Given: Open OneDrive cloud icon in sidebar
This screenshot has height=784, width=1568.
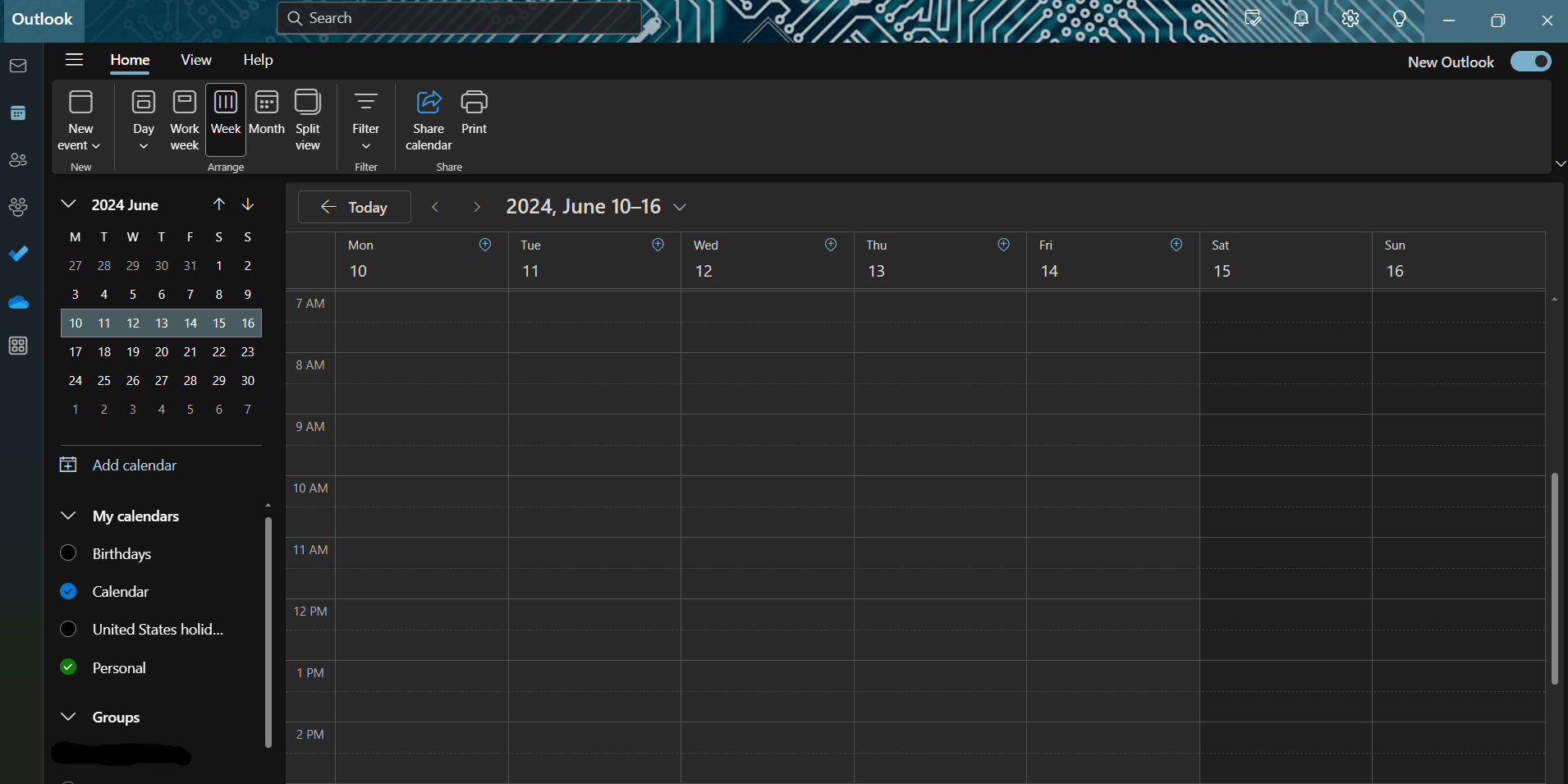Looking at the screenshot, I should (18, 303).
